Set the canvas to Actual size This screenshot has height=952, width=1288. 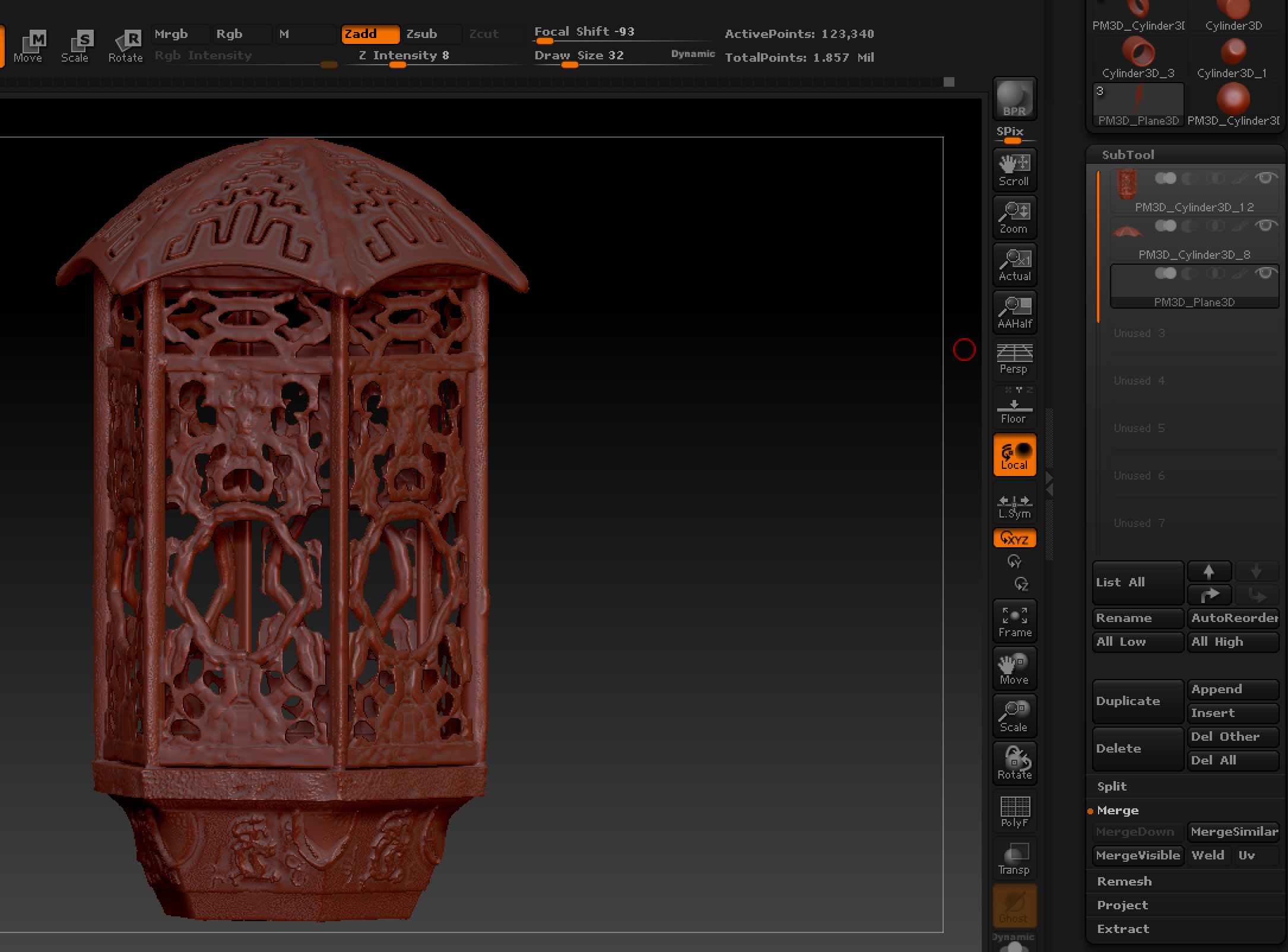[1014, 265]
